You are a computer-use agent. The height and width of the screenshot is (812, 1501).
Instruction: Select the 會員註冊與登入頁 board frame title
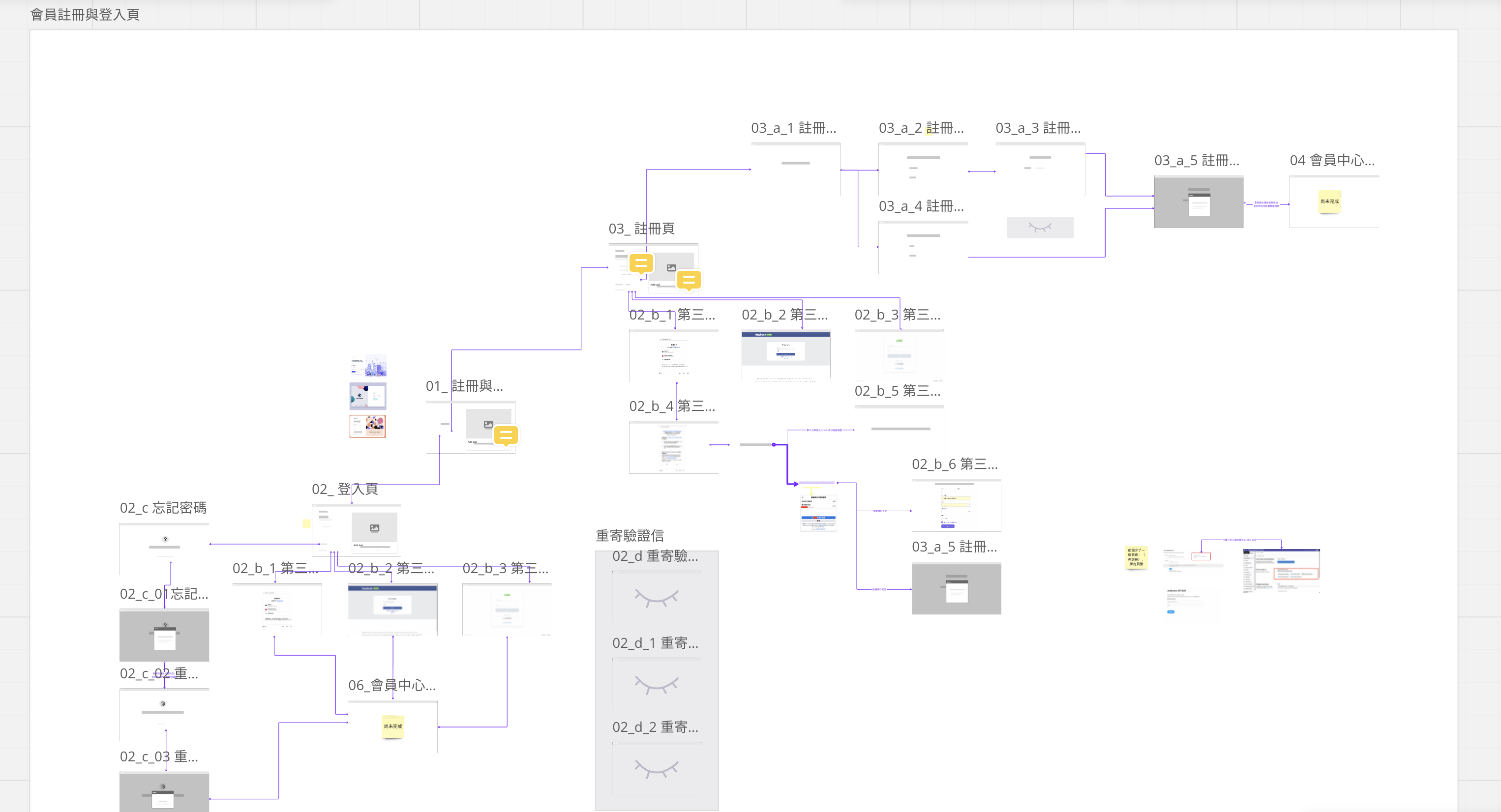tap(85, 15)
